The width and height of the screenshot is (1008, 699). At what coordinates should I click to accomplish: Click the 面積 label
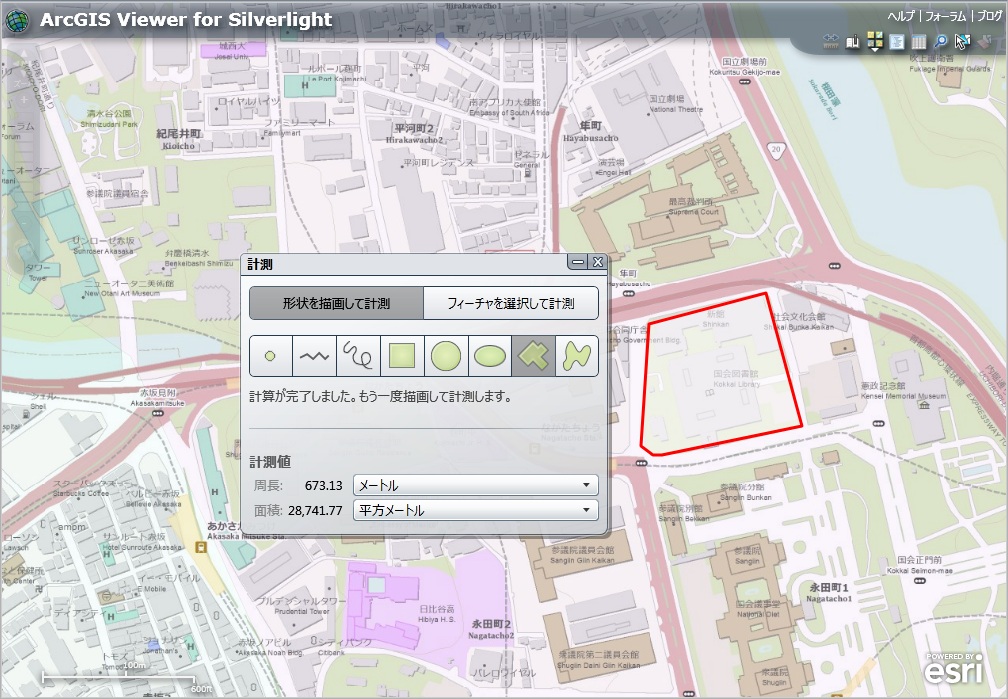(268, 511)
